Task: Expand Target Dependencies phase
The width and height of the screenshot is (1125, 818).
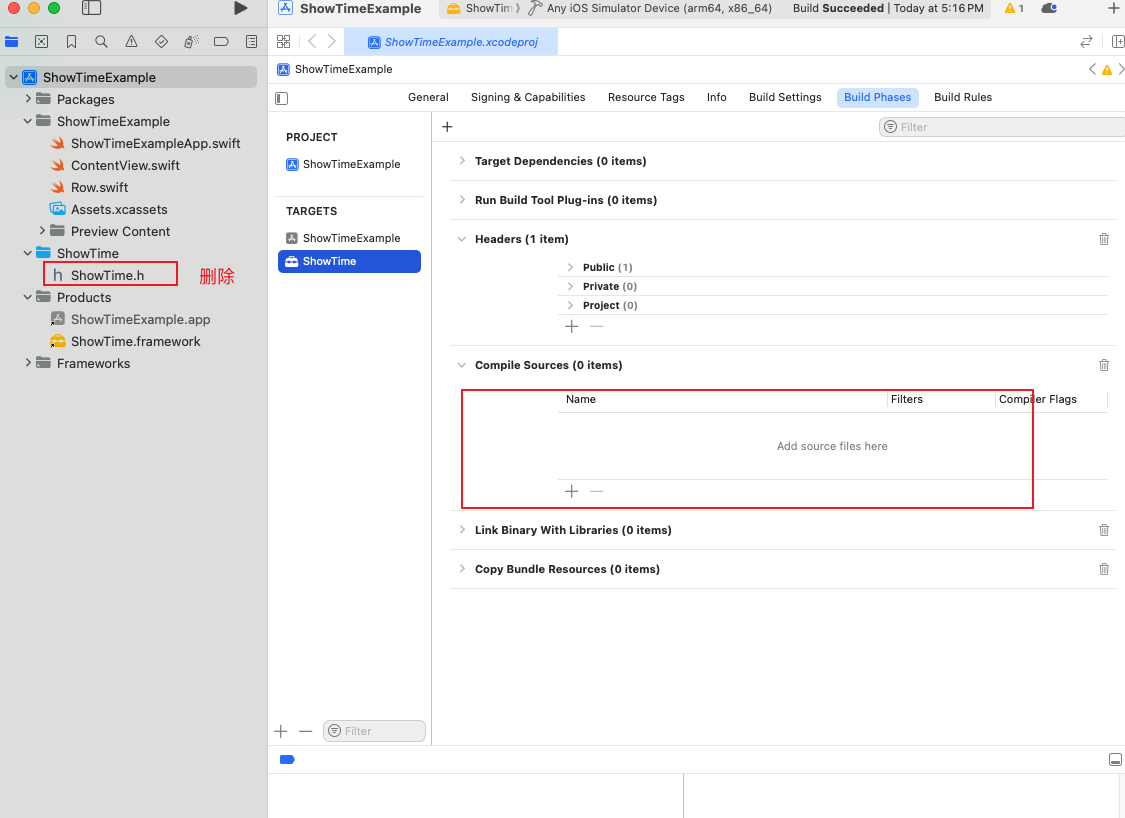Action: click(x=462, y=161)
